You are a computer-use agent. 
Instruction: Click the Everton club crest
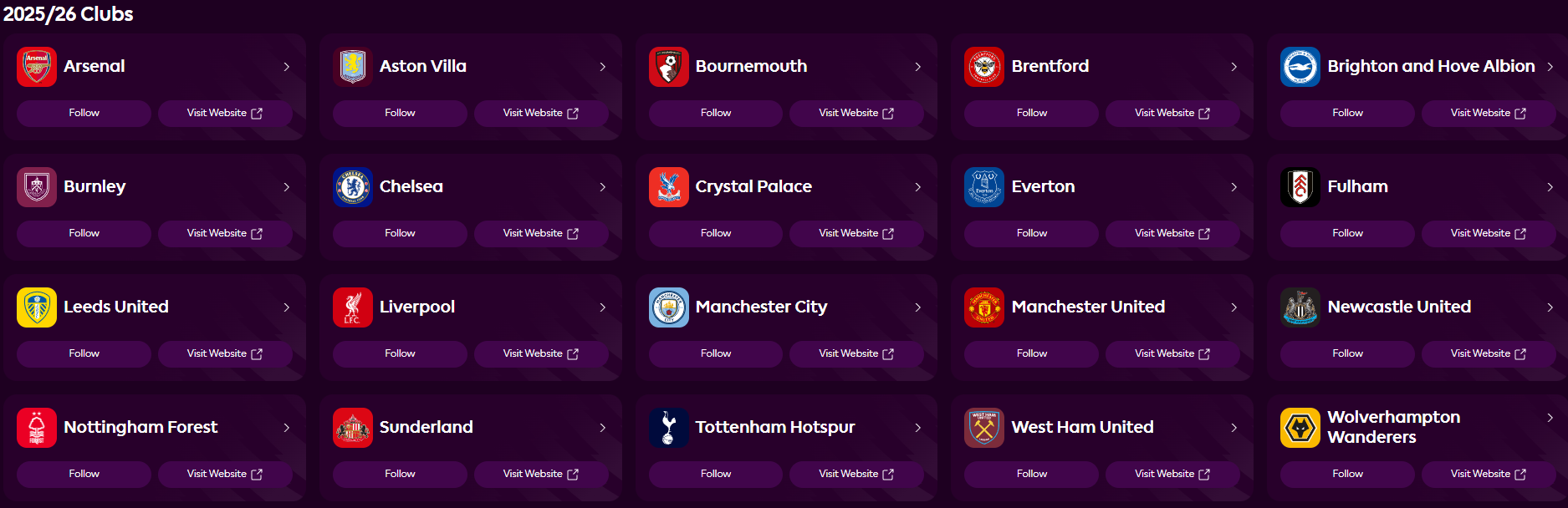click(x=984, y=186)
